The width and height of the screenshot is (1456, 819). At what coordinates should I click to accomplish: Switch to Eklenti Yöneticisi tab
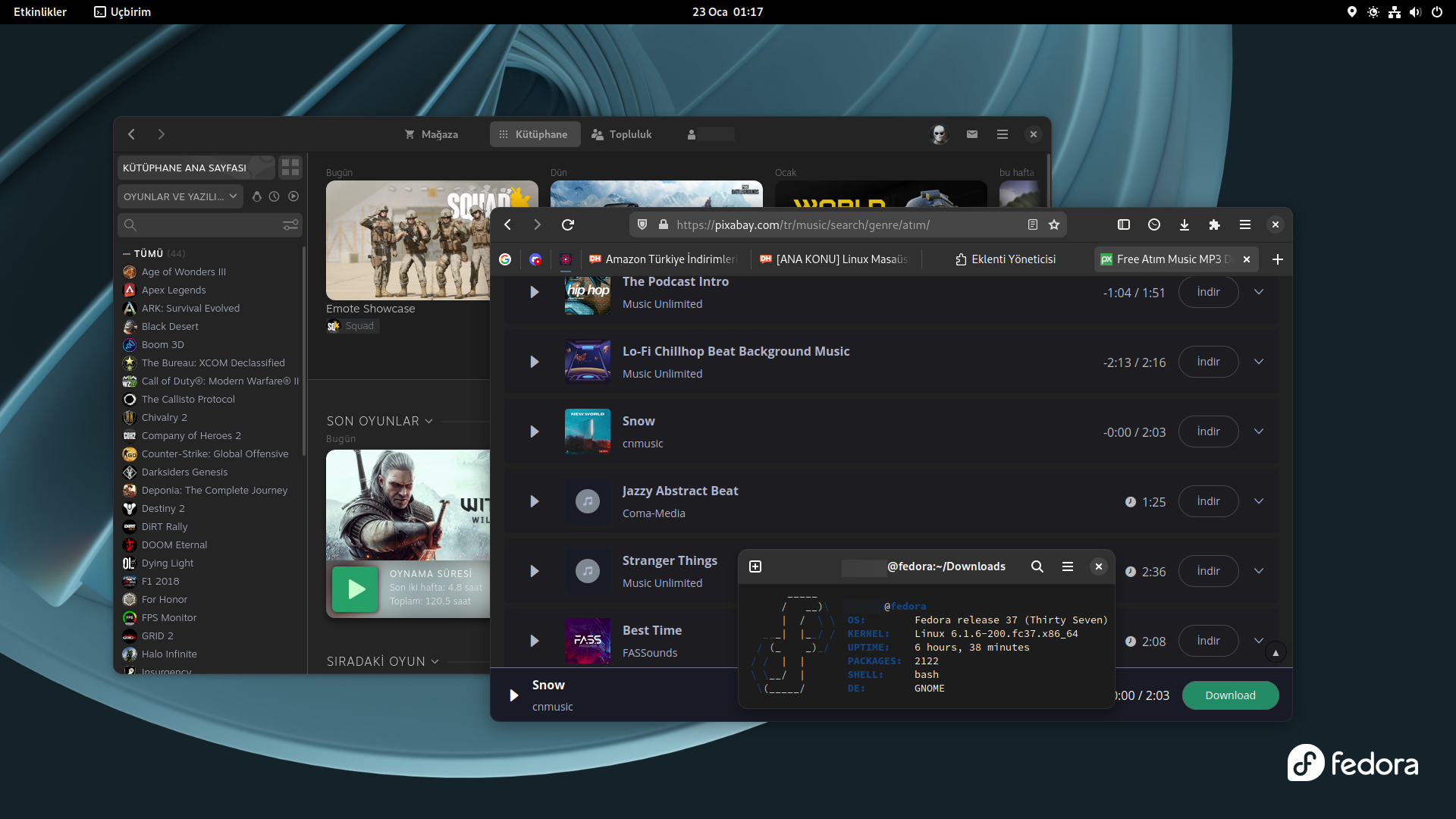[x=1006, y=259]
